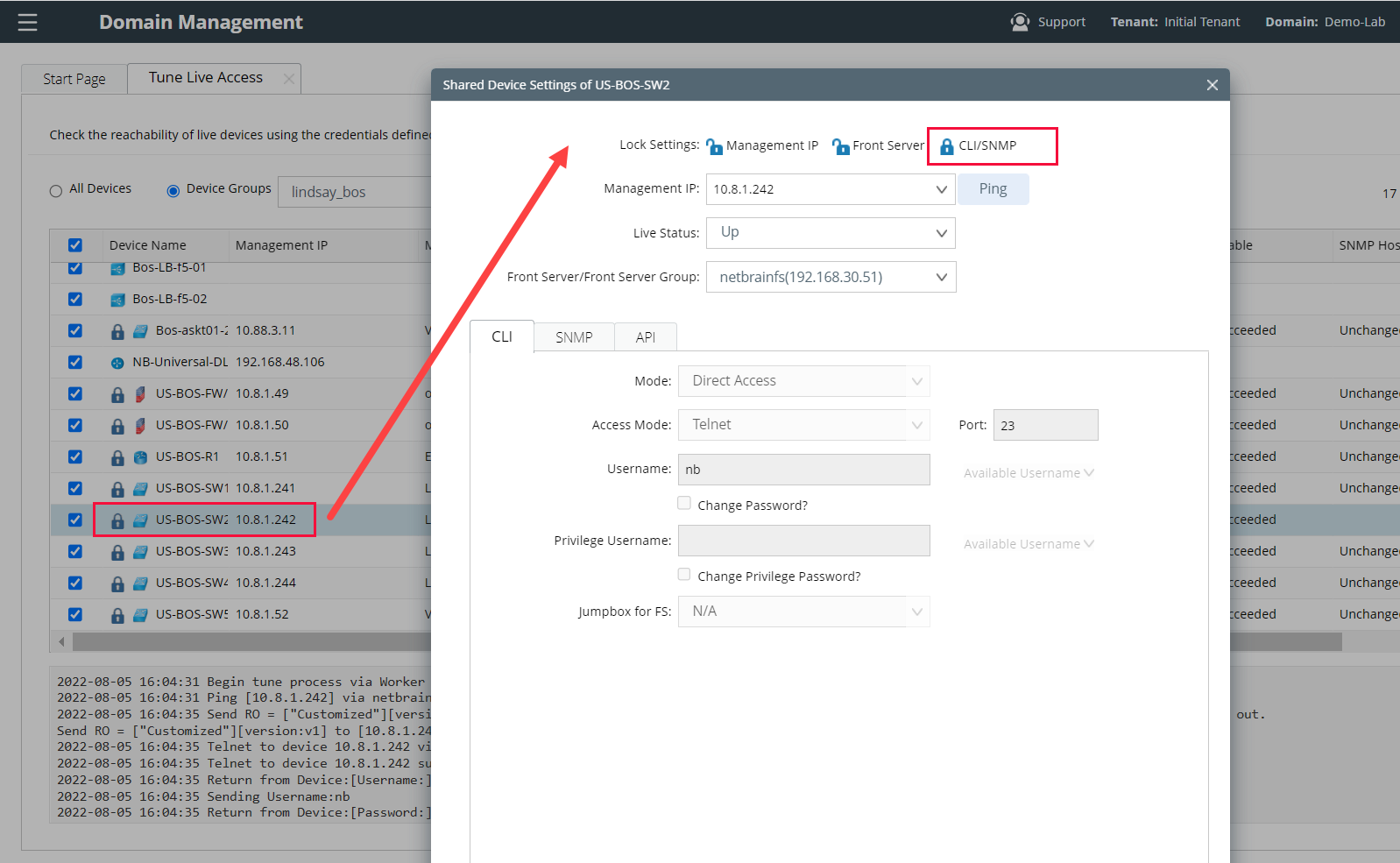Click the lock icon on the 10.8.1.242 row
The width and height of the screenshot is (1400, 863).
(x=117, y=520)
